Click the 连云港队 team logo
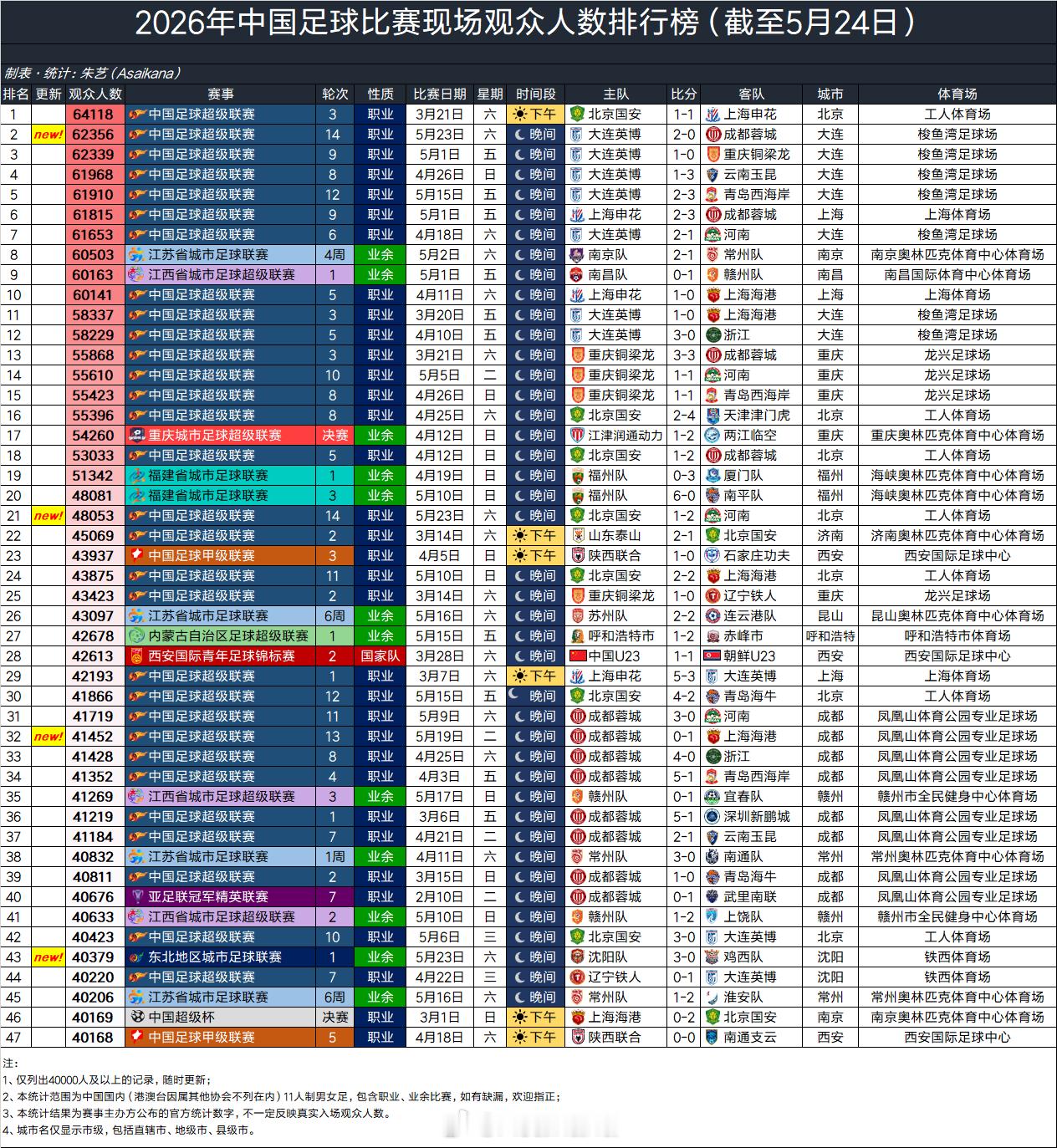 click(712, 616)
